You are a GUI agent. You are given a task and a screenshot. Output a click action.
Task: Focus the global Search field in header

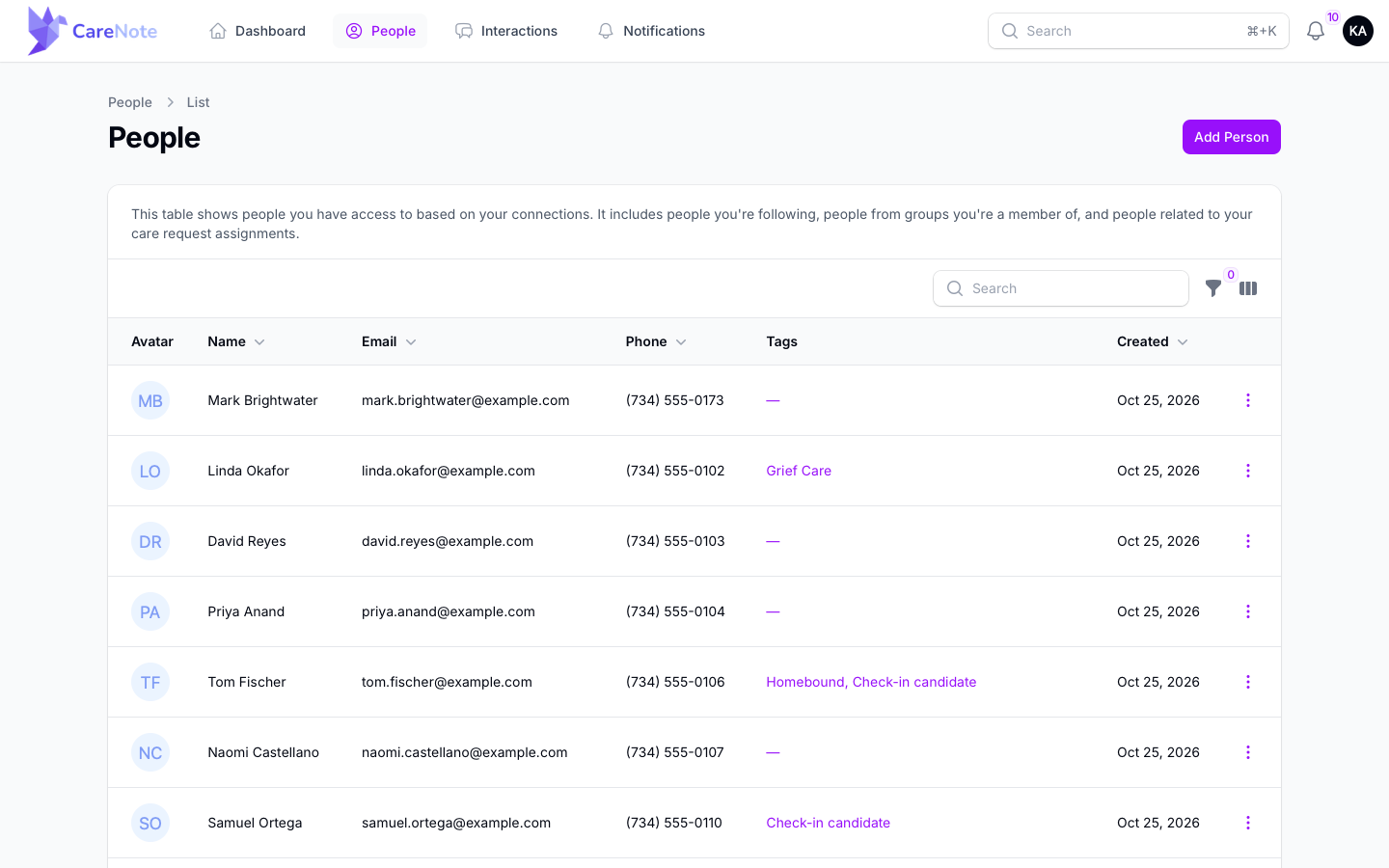(1138, 31)
